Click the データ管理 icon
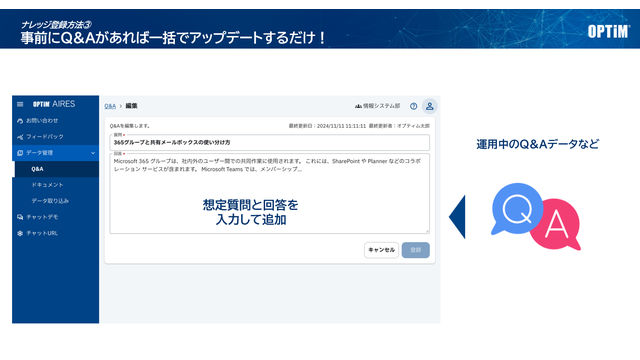Viewport: 640px width, 360px height. (x=20, y=153)
